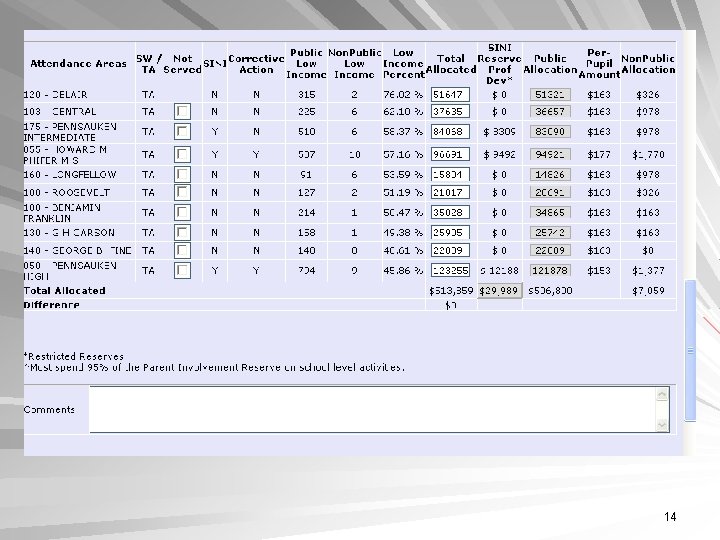
Task: Click Comments box scroll down arrow
Action: 662,425
